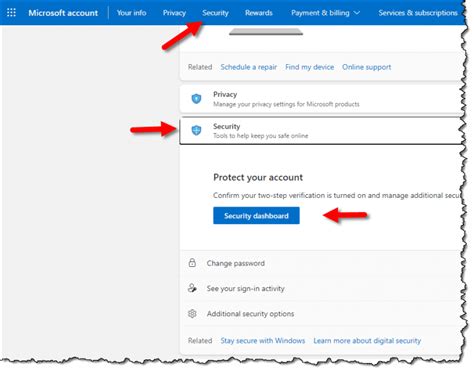
Task: Click the Microsoft account title link
Action: tap(63, 13)
